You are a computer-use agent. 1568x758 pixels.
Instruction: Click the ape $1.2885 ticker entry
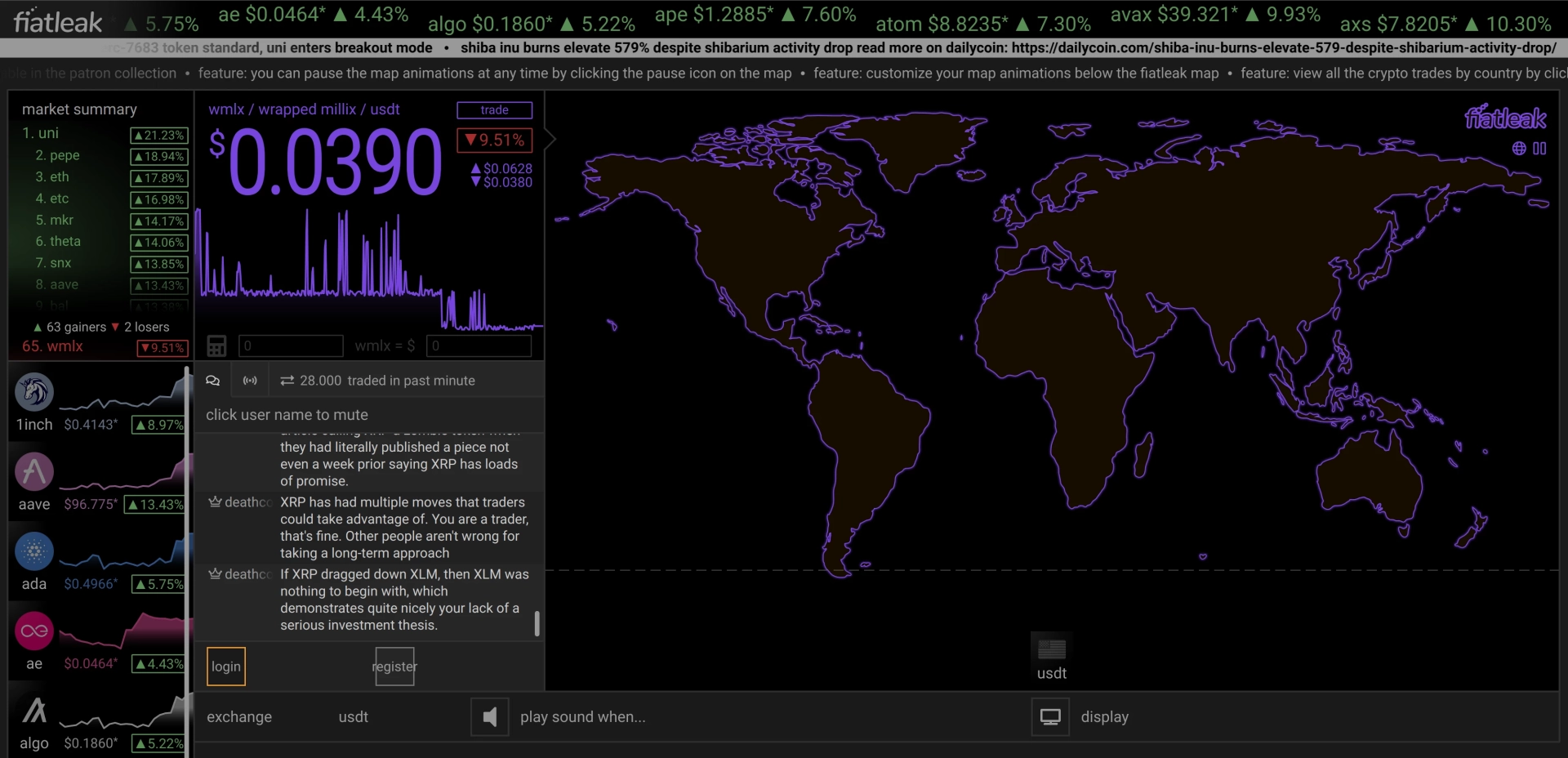(755, 14)
